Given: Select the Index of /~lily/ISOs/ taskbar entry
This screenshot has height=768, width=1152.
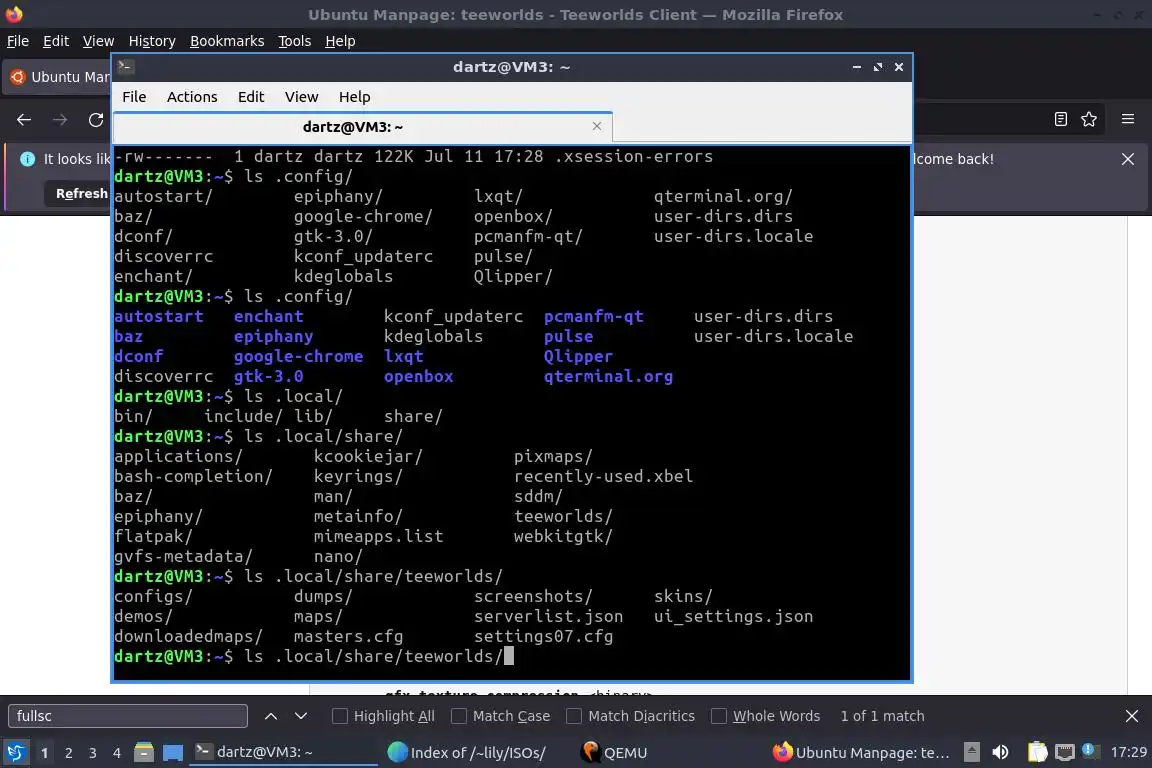Looking at the screenshot, I should [467, 753].
